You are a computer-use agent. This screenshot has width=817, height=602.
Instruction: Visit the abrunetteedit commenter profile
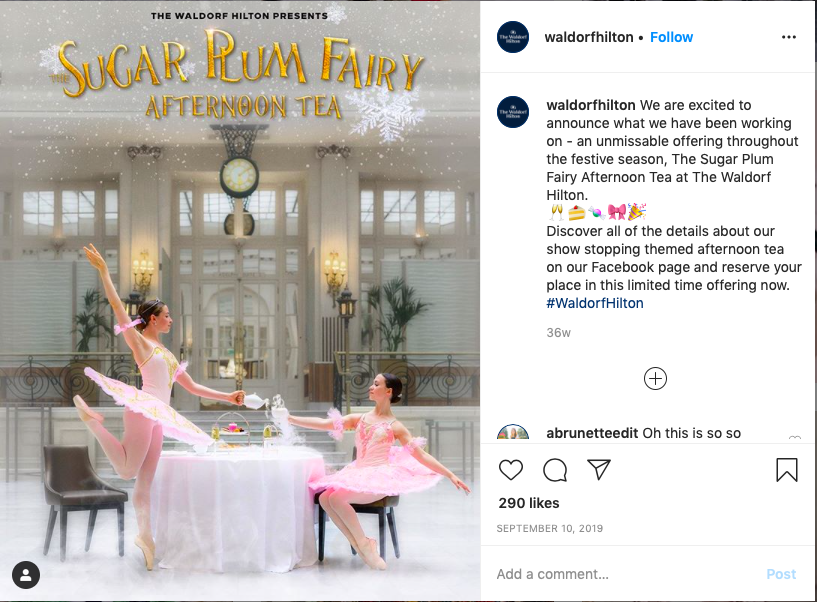[592, 433]
